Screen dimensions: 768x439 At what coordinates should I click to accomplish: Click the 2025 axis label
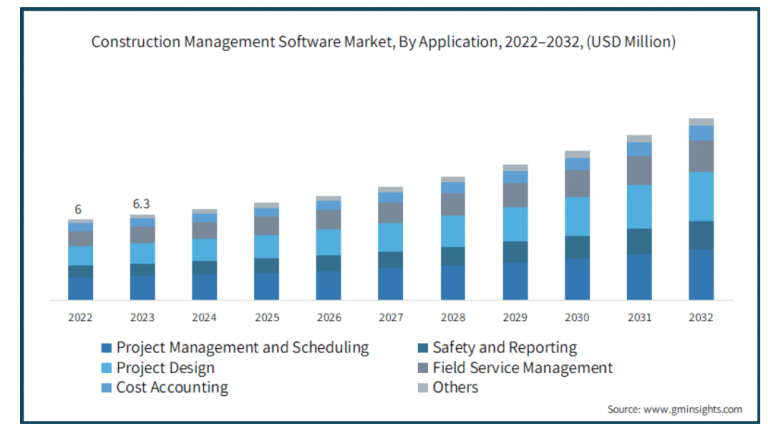click(266, 317)
